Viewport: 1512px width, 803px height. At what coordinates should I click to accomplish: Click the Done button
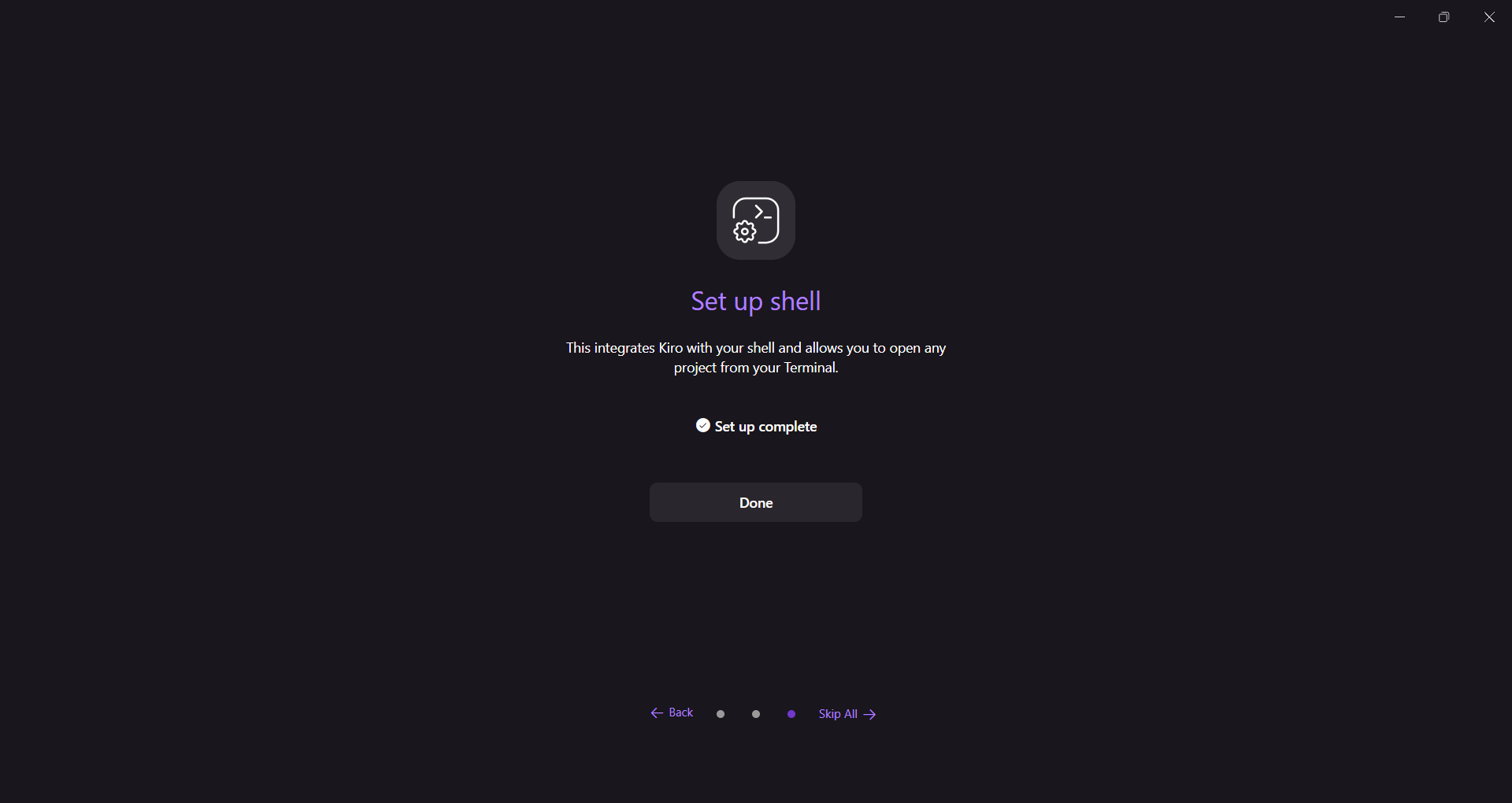[x=756, y=502]
